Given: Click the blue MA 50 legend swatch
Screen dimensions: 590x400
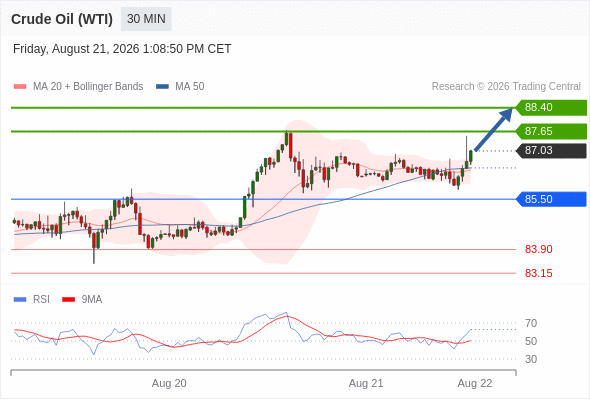Looking at the screenshot, I should pos(162,87).
